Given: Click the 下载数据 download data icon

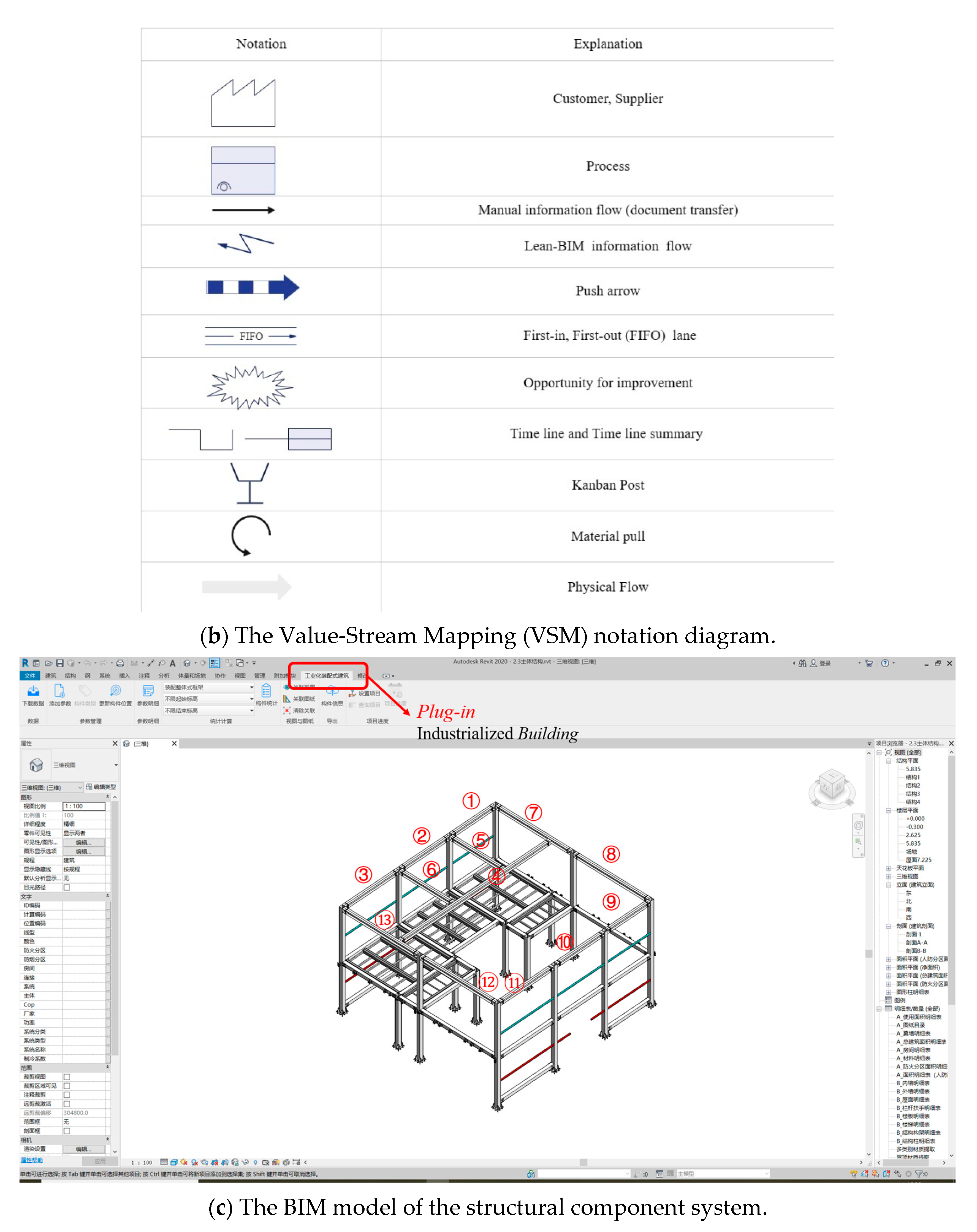Looking at the screenshot, I should 33,691.
